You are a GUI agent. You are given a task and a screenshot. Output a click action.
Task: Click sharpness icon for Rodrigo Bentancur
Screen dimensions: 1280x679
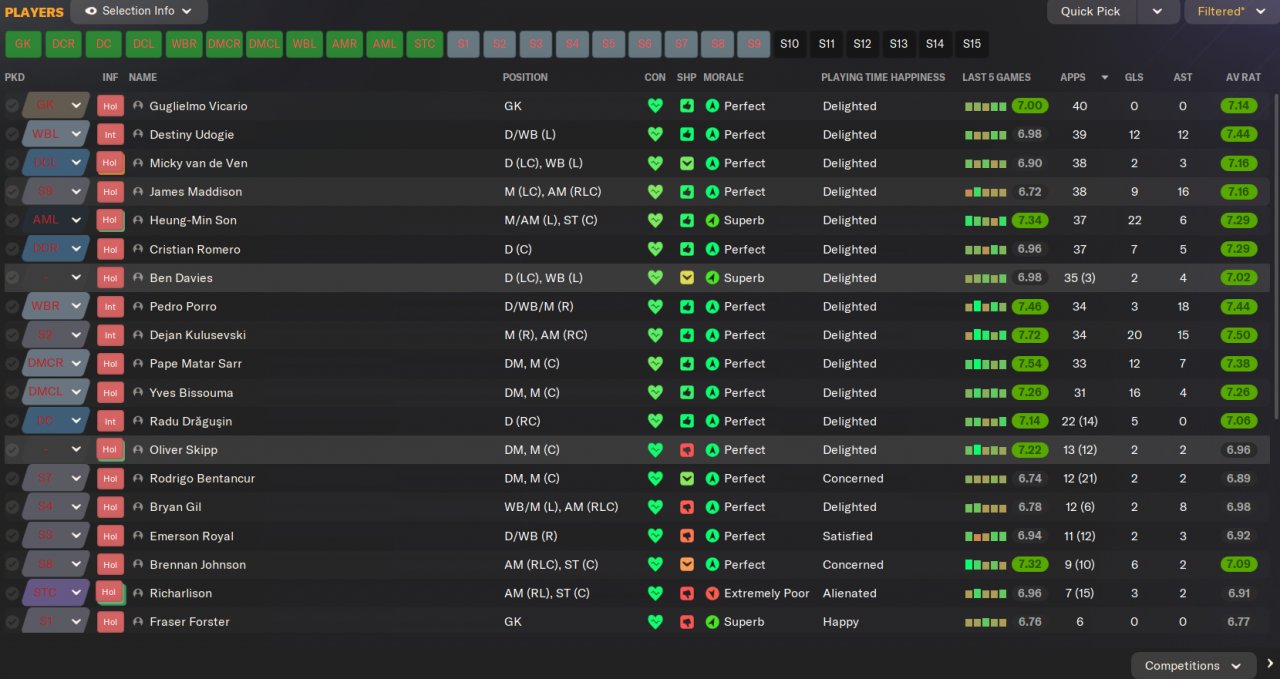[x=687, y=479]
